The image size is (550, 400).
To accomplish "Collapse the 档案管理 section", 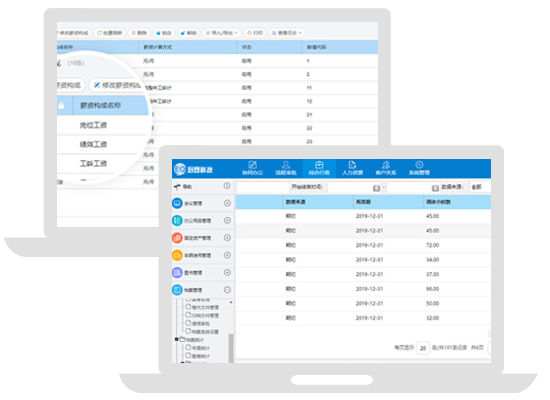I will [x=227, y=290].
